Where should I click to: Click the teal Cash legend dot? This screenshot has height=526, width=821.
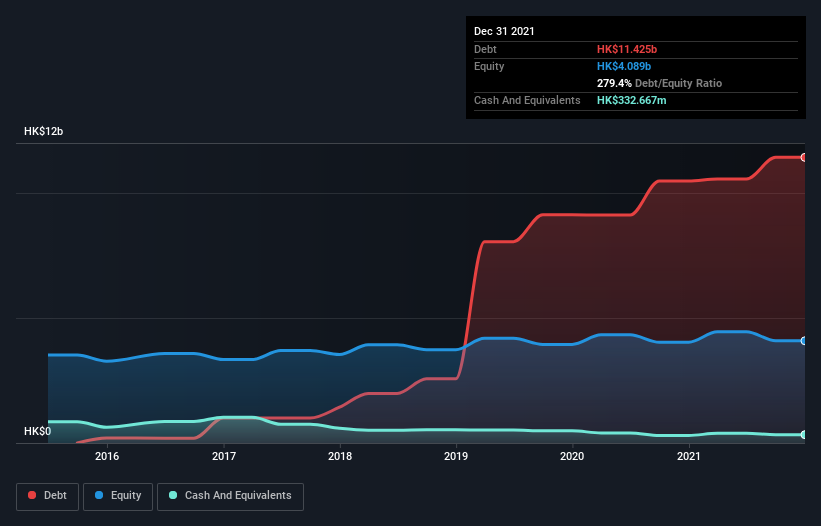click(173, 495)
